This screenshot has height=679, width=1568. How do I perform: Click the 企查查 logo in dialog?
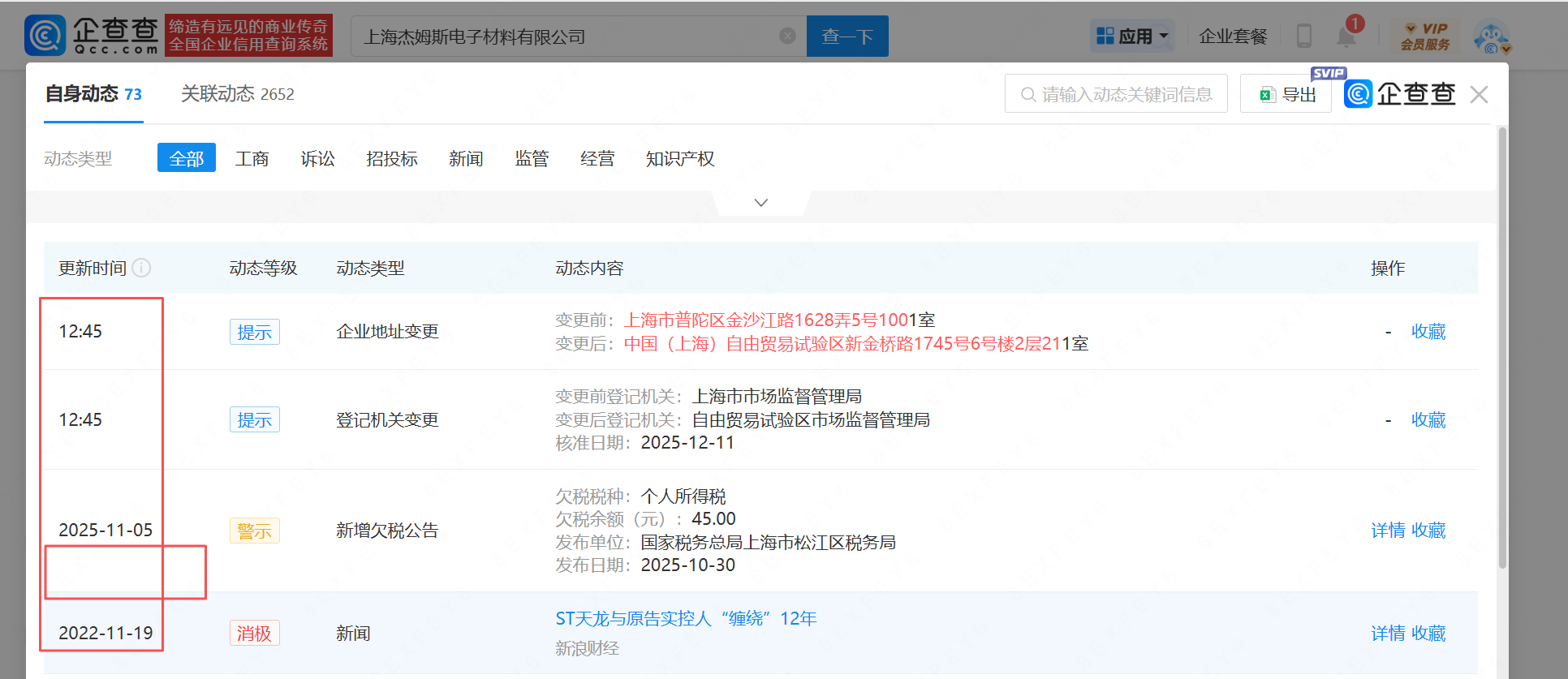click(x=1400, y=93)
